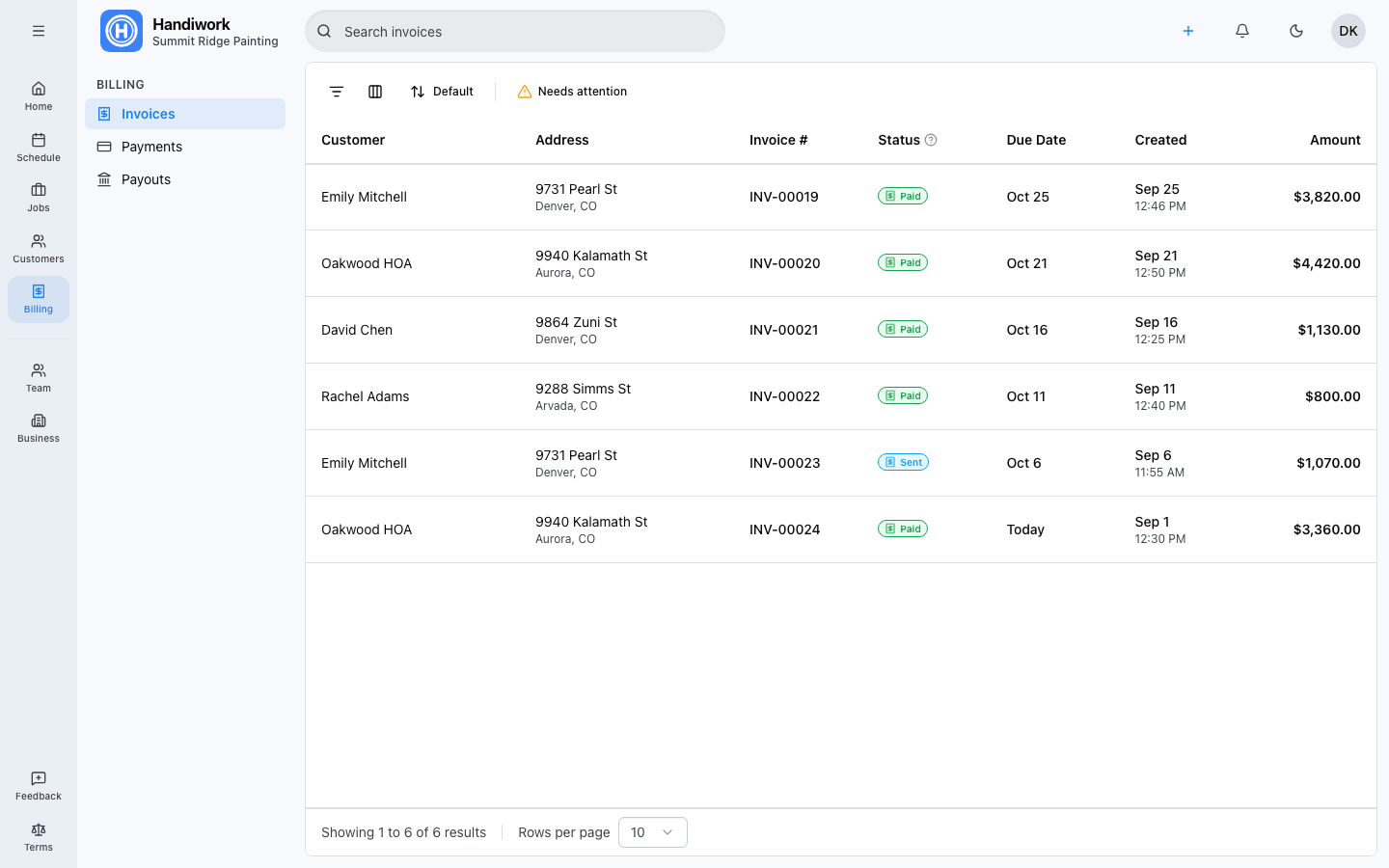
Task: Open the Schedule calendar section
Action: [39, 148]
